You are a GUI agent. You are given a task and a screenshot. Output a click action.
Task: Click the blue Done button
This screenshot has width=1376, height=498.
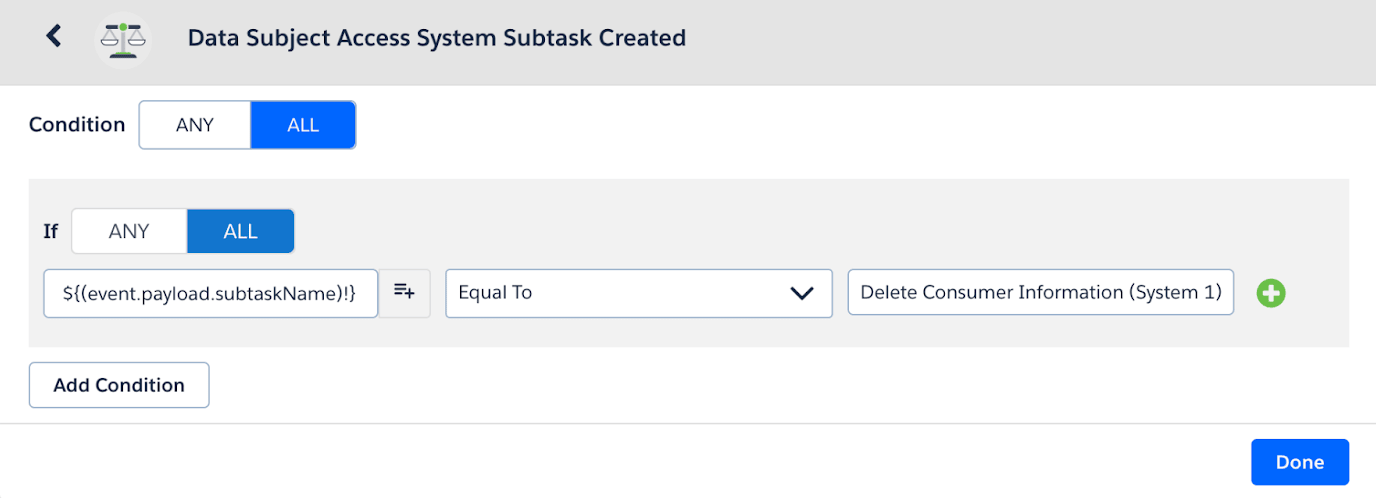(x=1299, y=462)
